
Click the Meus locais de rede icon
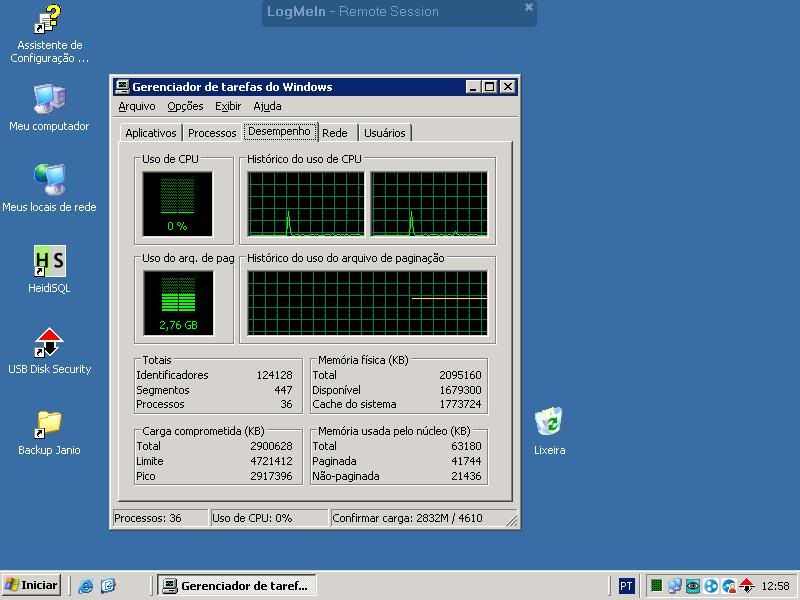(x=48, y=181)
